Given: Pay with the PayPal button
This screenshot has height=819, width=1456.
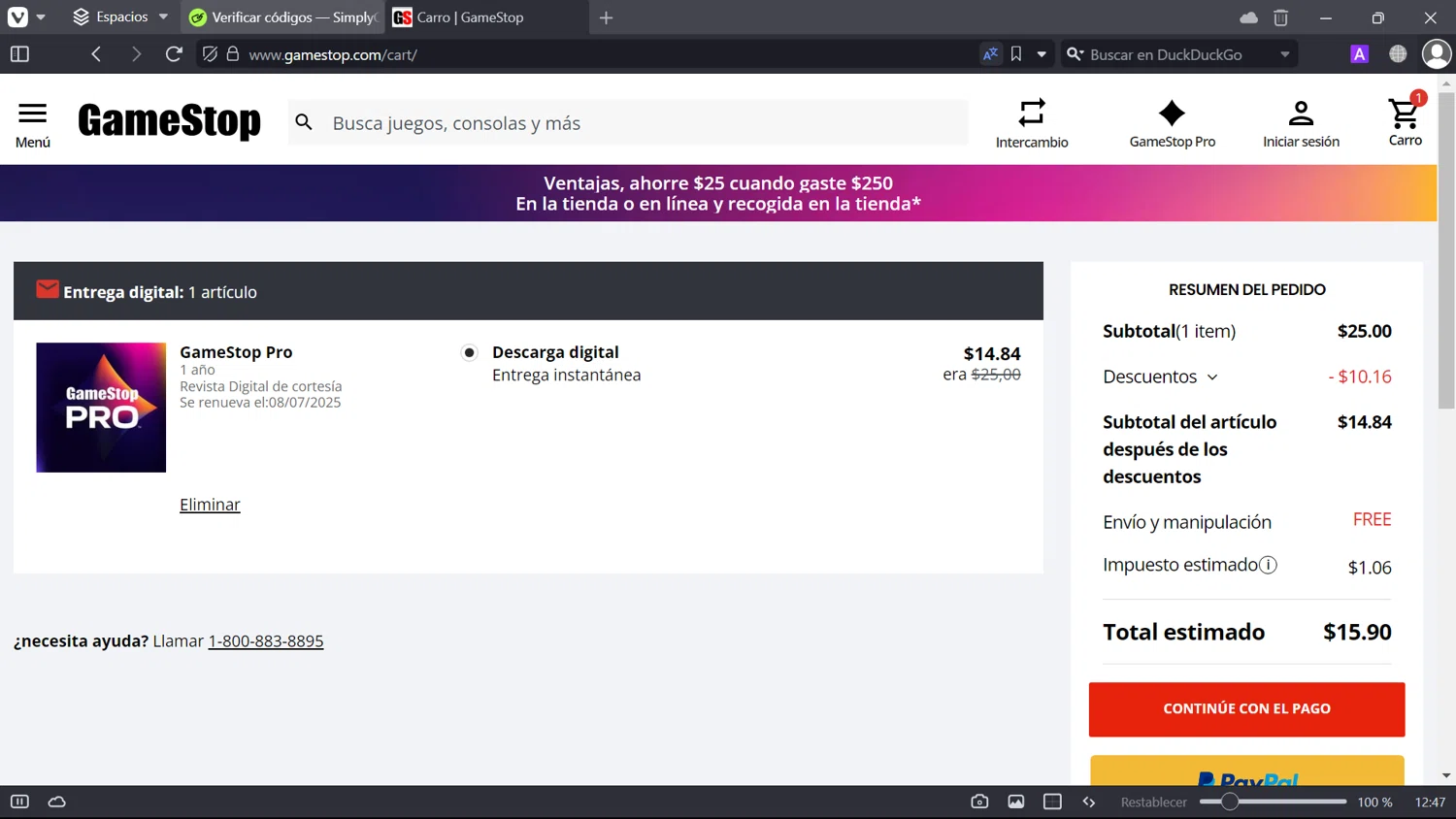Looking at the screenshot, I should point(1246,771).
